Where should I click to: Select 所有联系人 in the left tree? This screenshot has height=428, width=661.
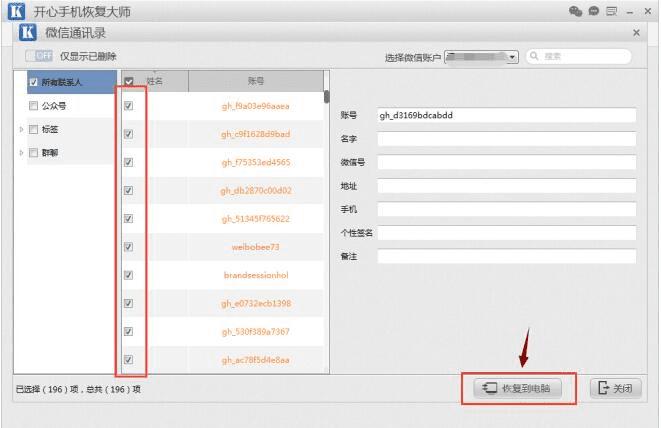click(x=62, y=82)
